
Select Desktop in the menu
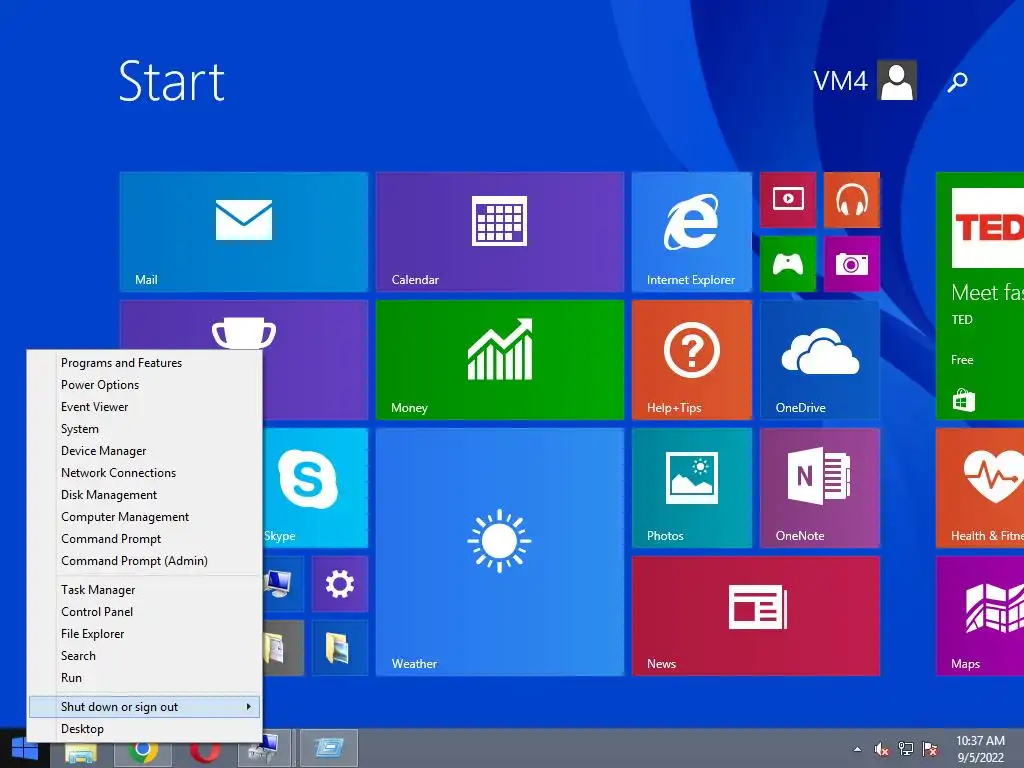[144, 729]
